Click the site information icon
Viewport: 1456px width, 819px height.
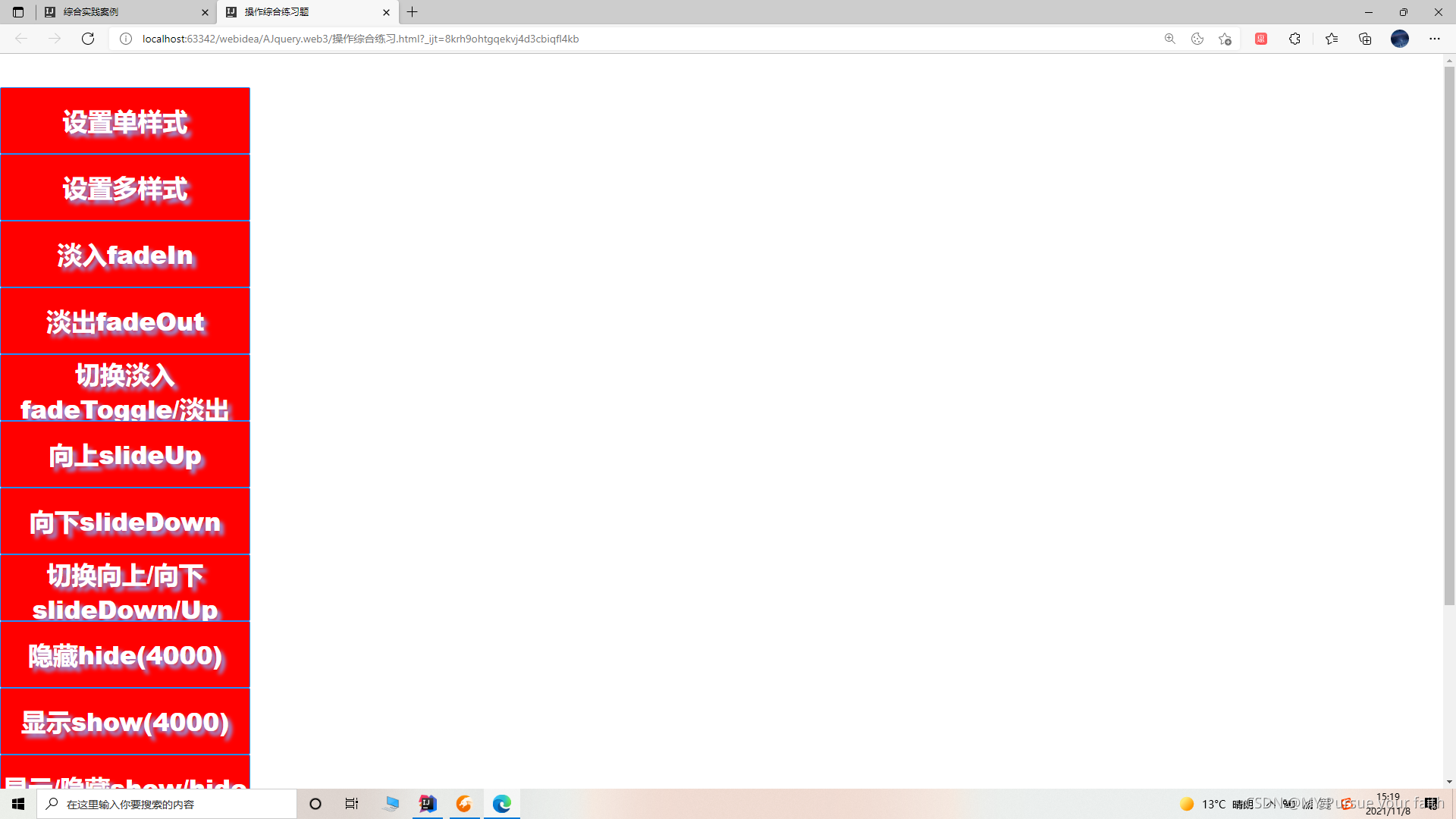click(x=126, y=39)
